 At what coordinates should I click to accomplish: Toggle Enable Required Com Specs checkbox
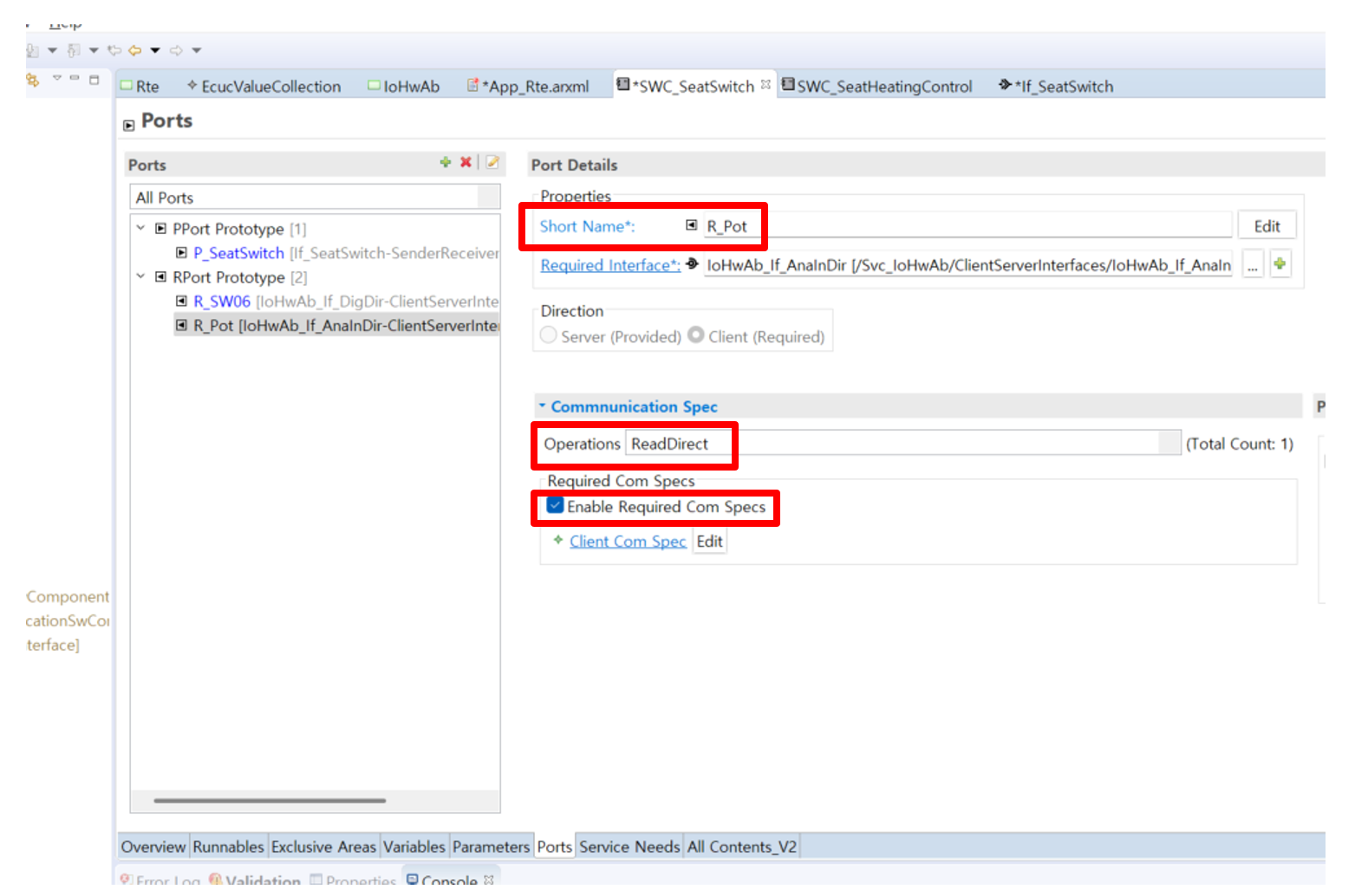click(556, 506)
